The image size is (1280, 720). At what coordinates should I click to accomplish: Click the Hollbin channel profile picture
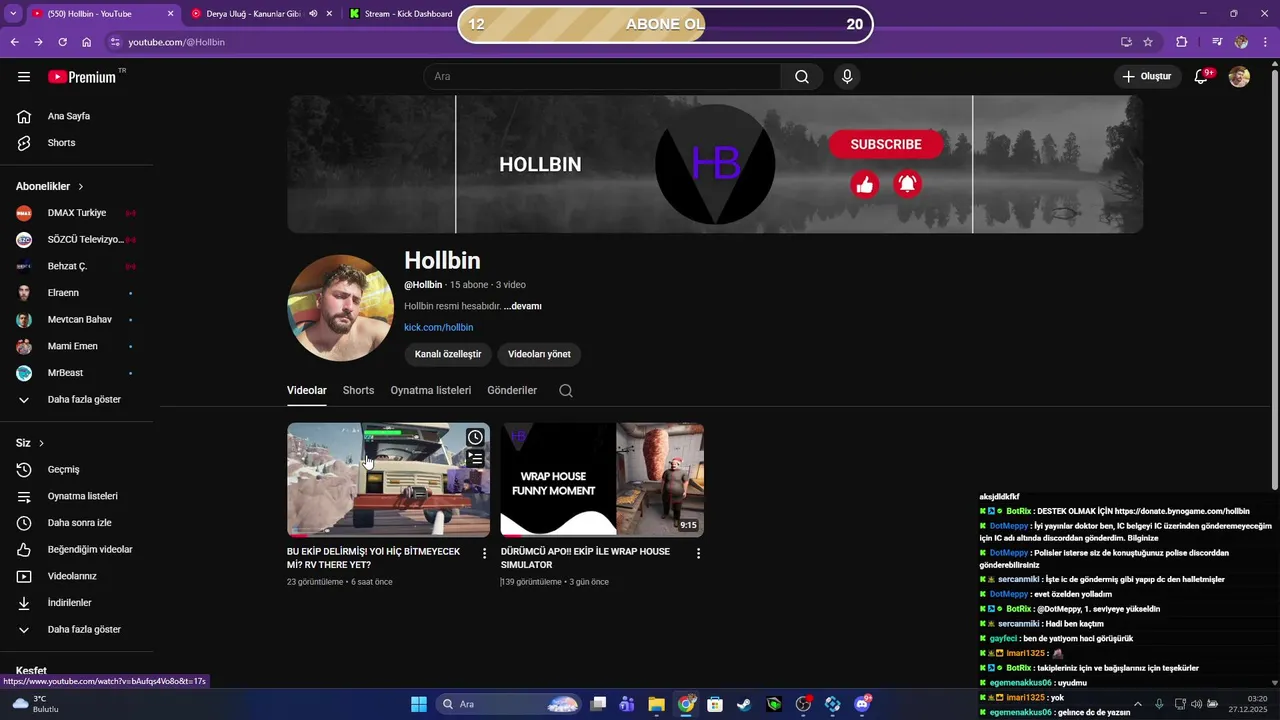(340, 308)
